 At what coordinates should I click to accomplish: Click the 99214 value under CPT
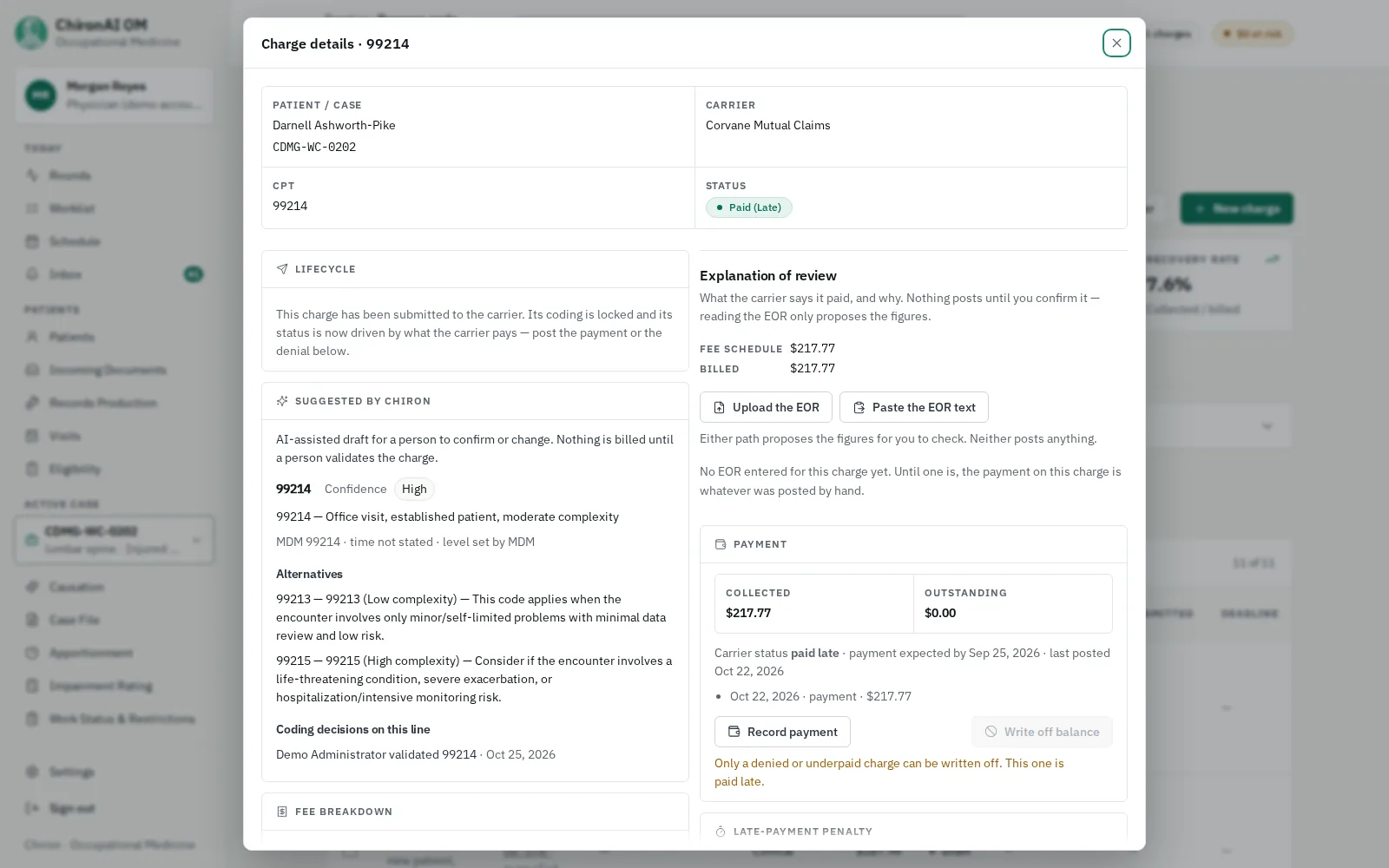point(290,206)
